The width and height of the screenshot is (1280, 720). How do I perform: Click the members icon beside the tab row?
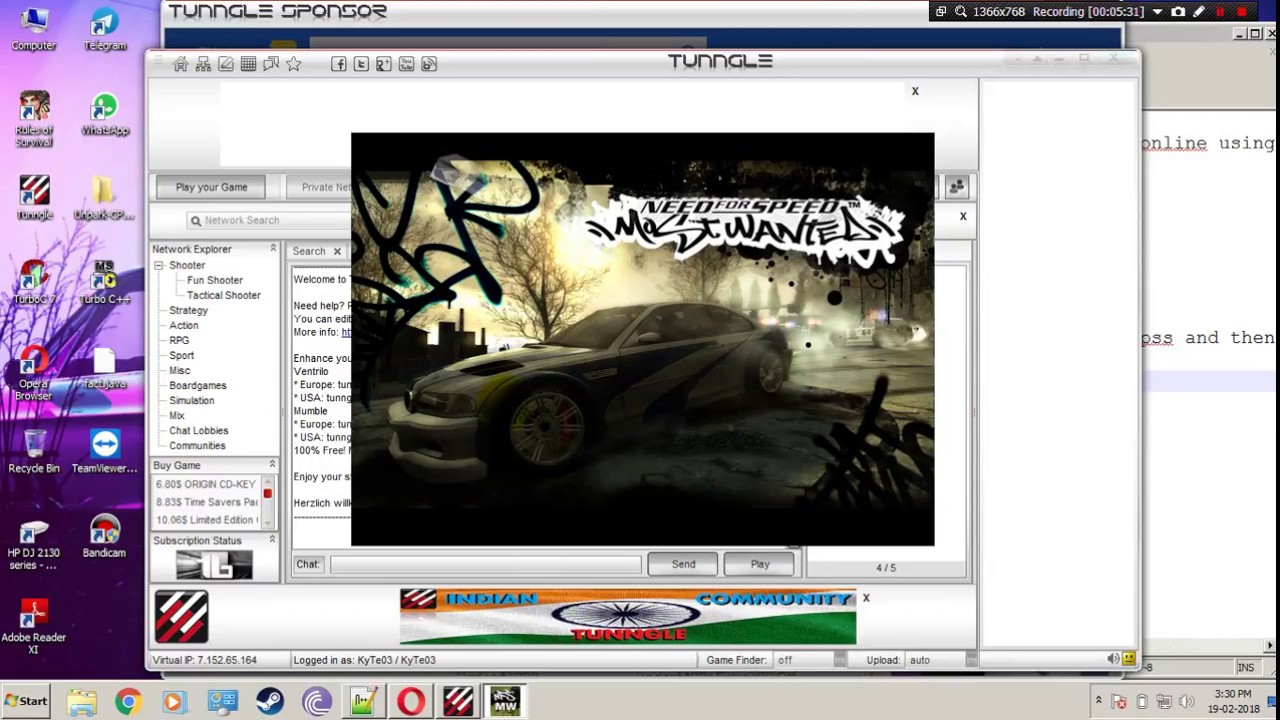click(957, 187)
